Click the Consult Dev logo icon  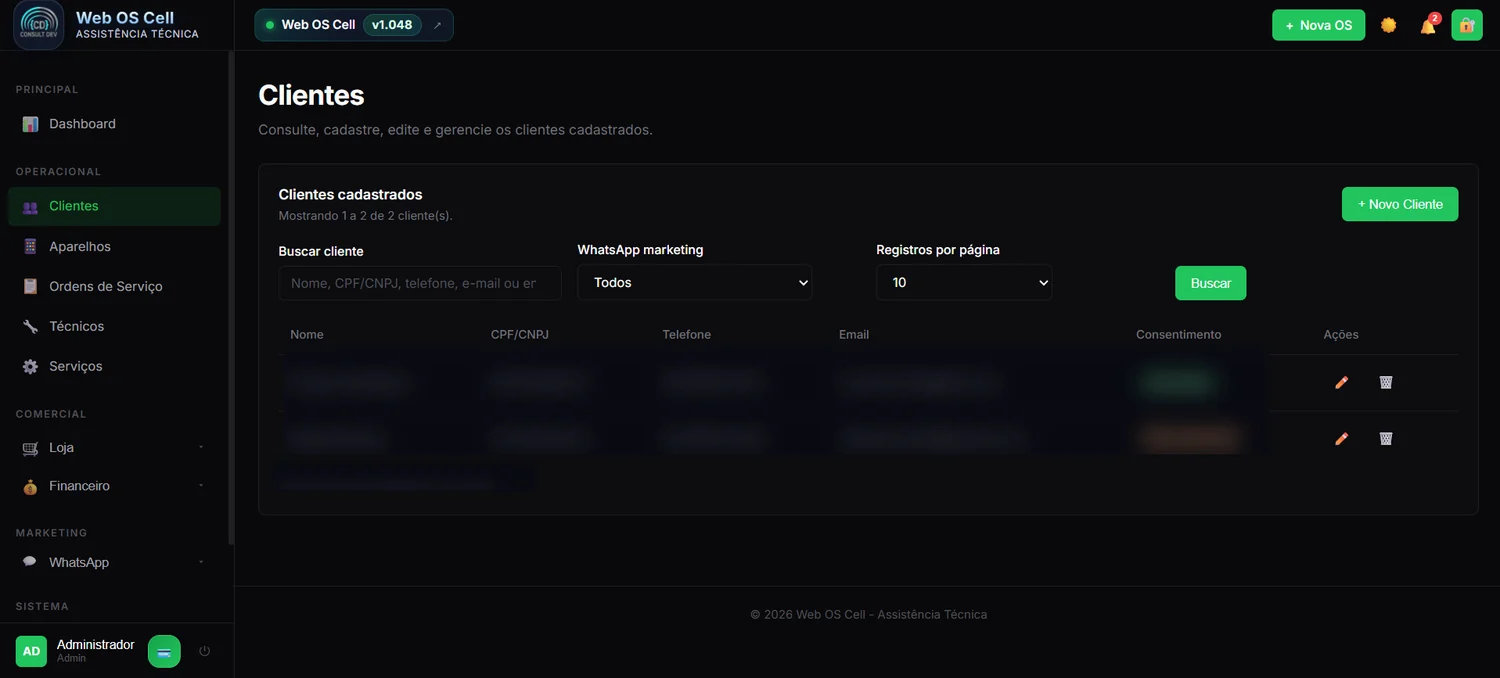tap(39, 24)
